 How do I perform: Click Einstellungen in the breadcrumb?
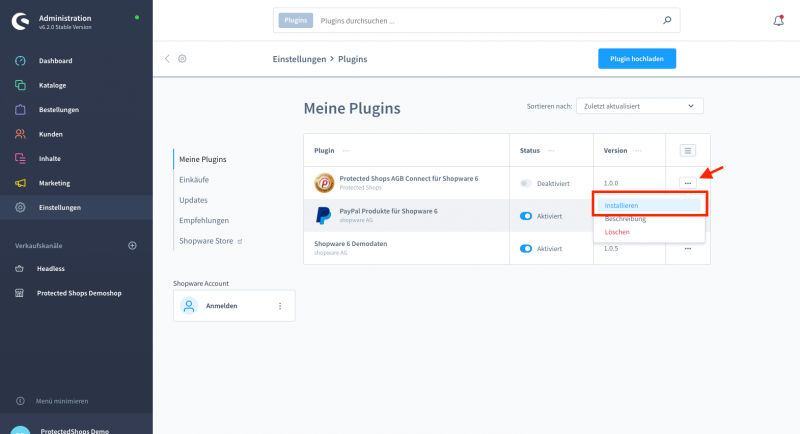pos(299,59)
